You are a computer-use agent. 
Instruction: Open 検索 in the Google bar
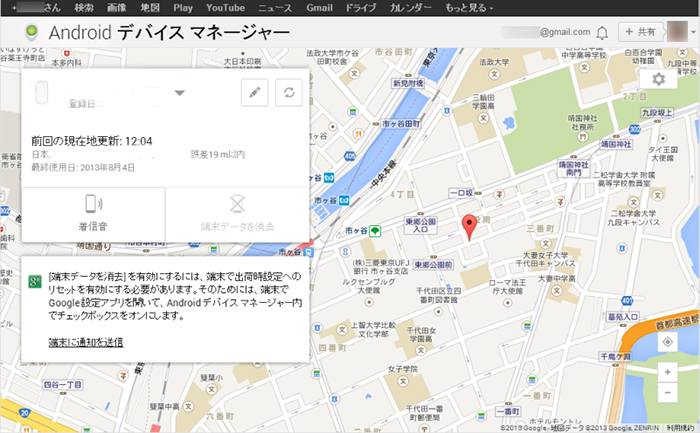click(84, 8)
